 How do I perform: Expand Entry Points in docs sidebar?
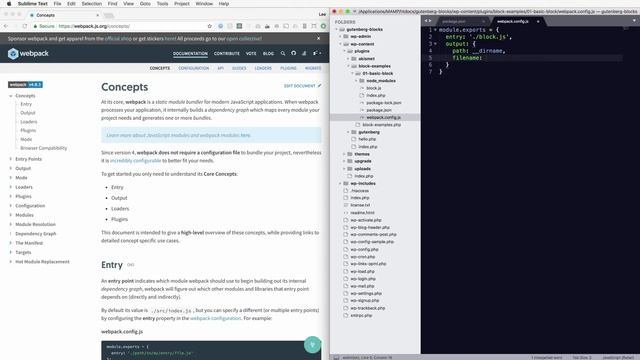tap(11, 159)
